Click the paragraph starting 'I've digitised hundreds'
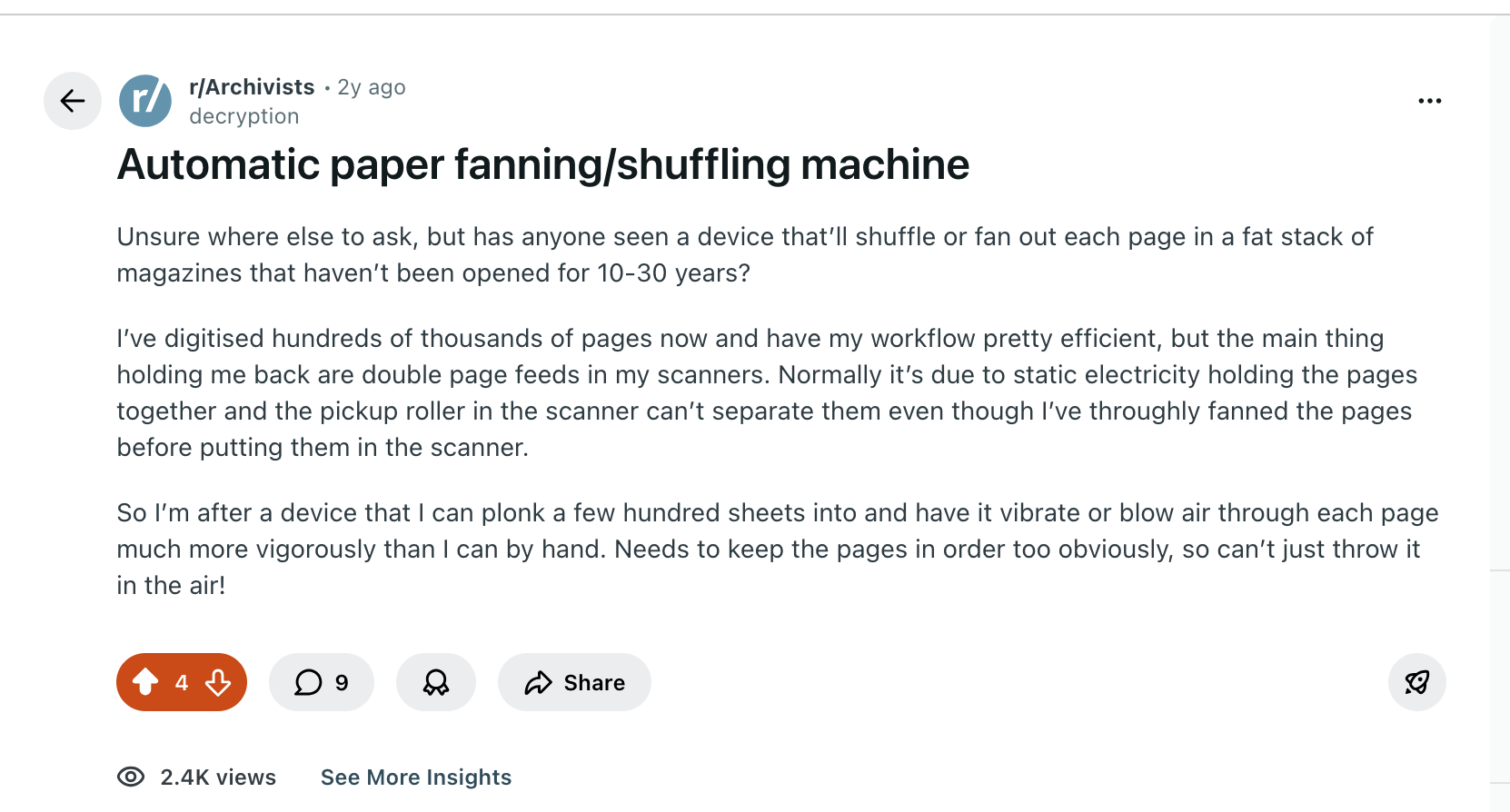1510x812 pixels. pyautogui.click(x=763, y=392)
